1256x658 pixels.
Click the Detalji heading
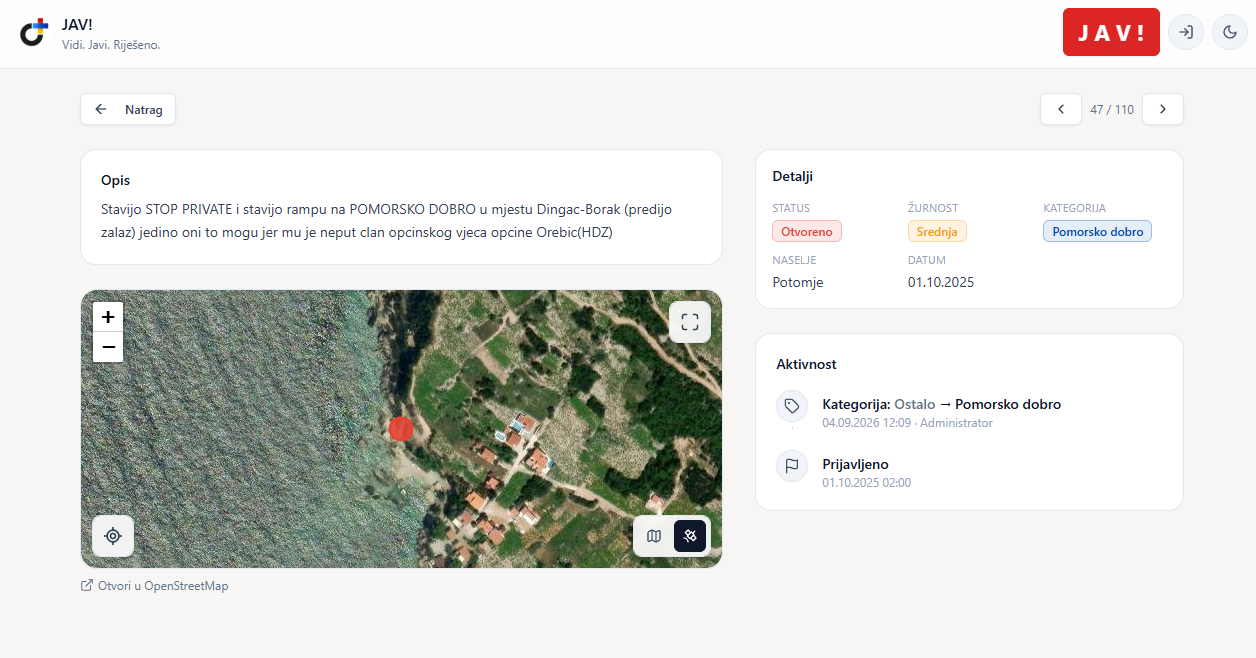pyautogui.click(x=793, y=176)
